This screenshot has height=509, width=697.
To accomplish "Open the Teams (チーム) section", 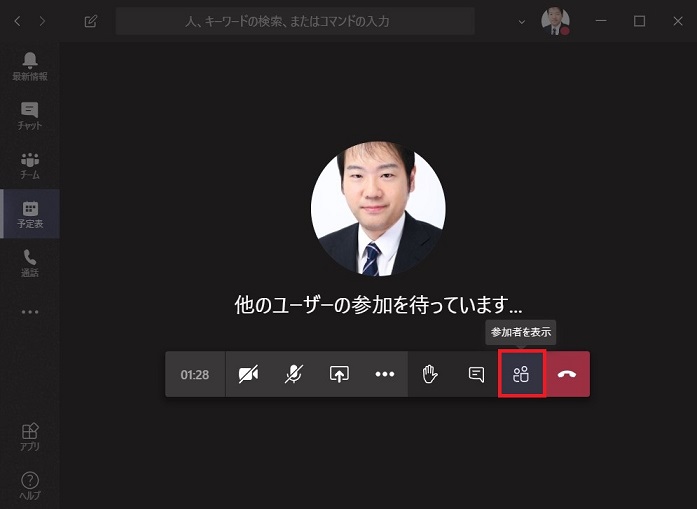I will (30, 165).
